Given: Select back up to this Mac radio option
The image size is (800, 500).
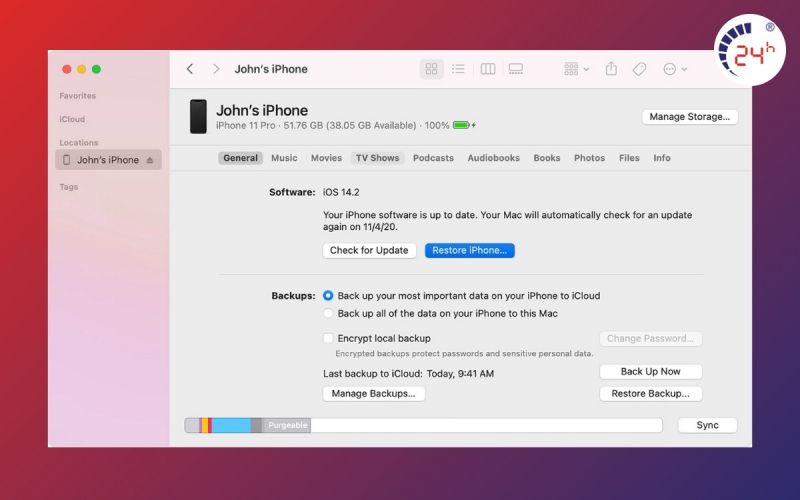Looking at the screenshot, I should click(x=328, y=313).
